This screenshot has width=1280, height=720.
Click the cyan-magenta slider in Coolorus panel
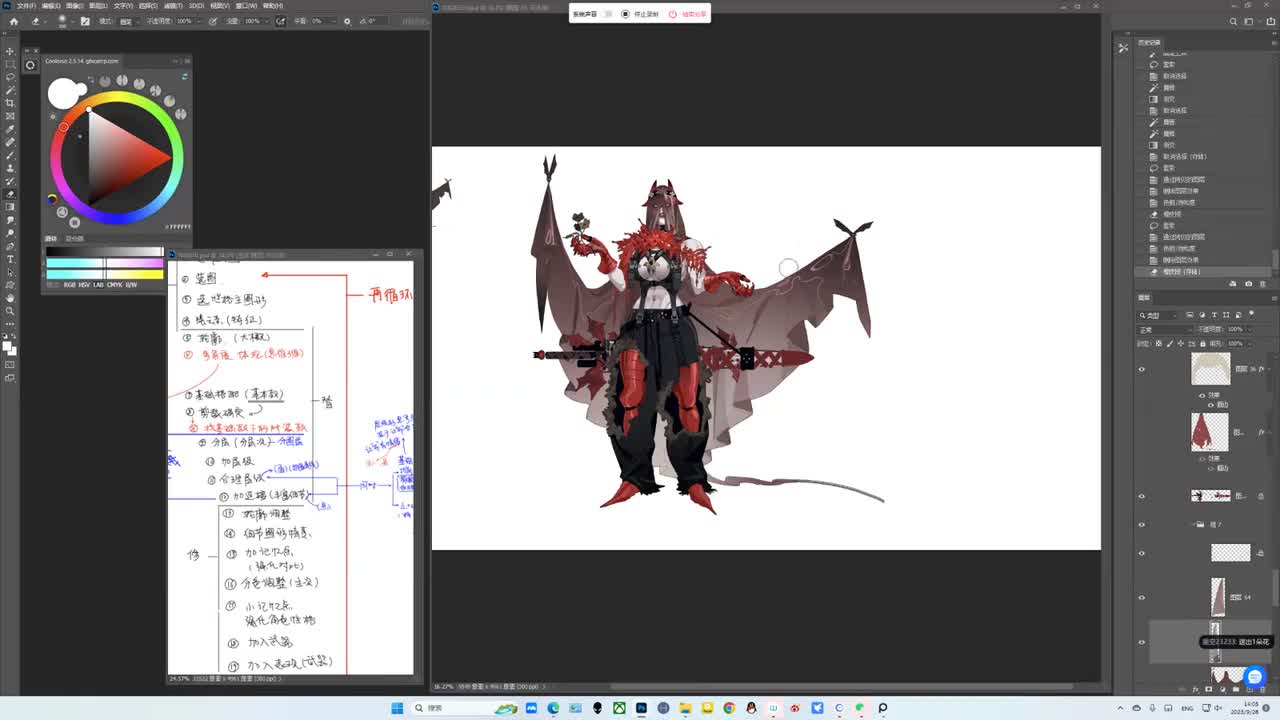coord(104,263)
